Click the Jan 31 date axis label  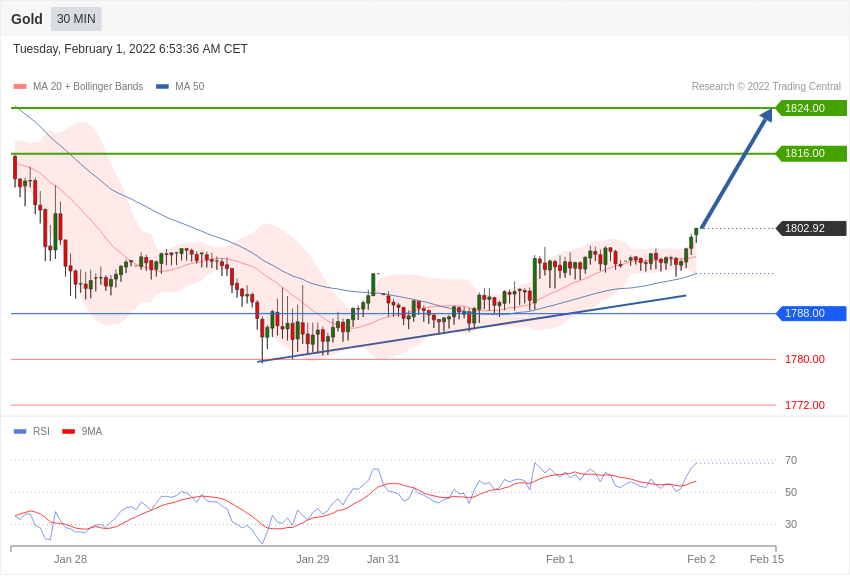point(383,559)
